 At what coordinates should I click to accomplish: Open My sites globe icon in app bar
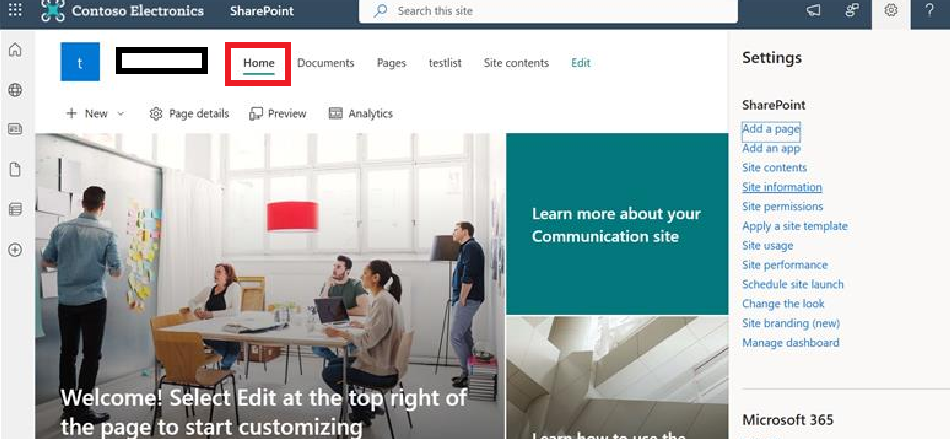15,90
